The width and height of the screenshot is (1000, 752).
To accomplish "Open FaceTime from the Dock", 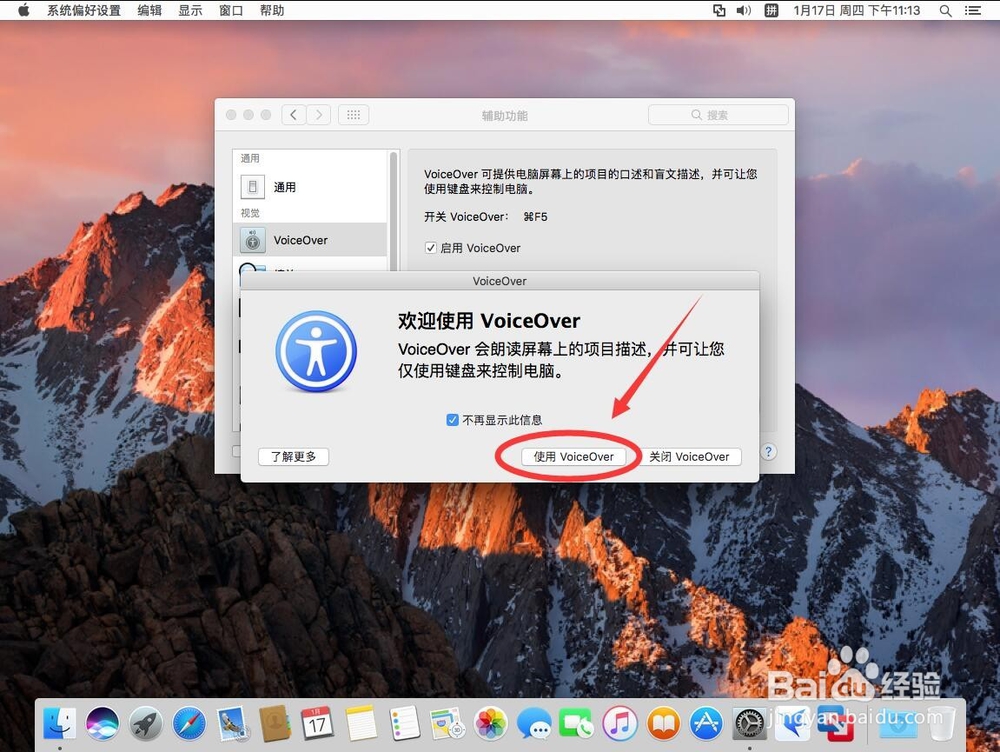I will (x=577, y=724).
